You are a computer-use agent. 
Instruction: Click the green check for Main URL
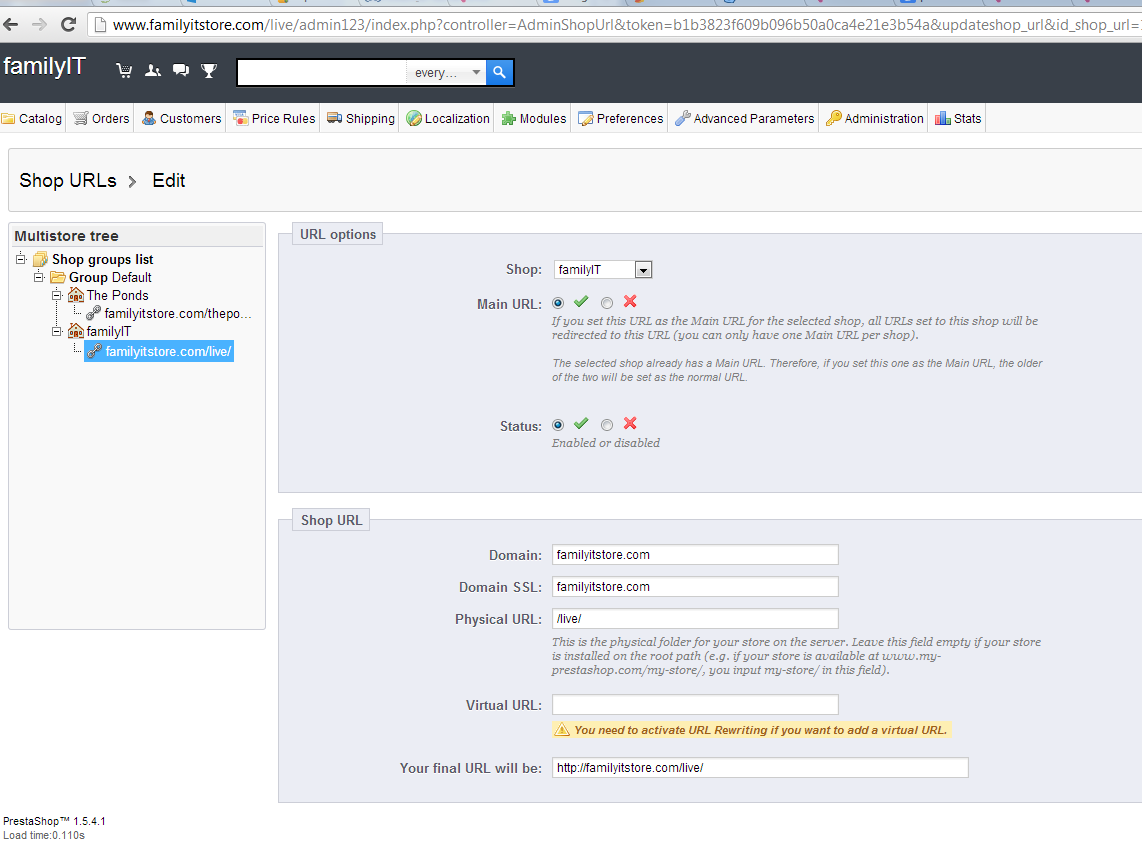(x=581, y=301)
